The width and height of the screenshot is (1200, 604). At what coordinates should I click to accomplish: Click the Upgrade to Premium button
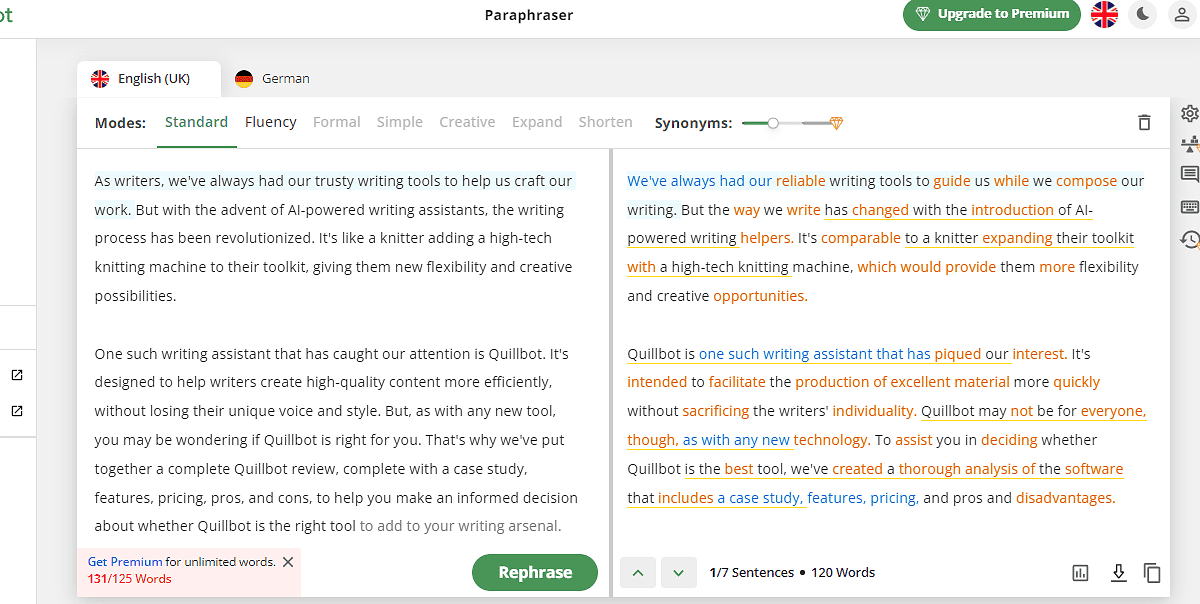click(x=991, y=14)
